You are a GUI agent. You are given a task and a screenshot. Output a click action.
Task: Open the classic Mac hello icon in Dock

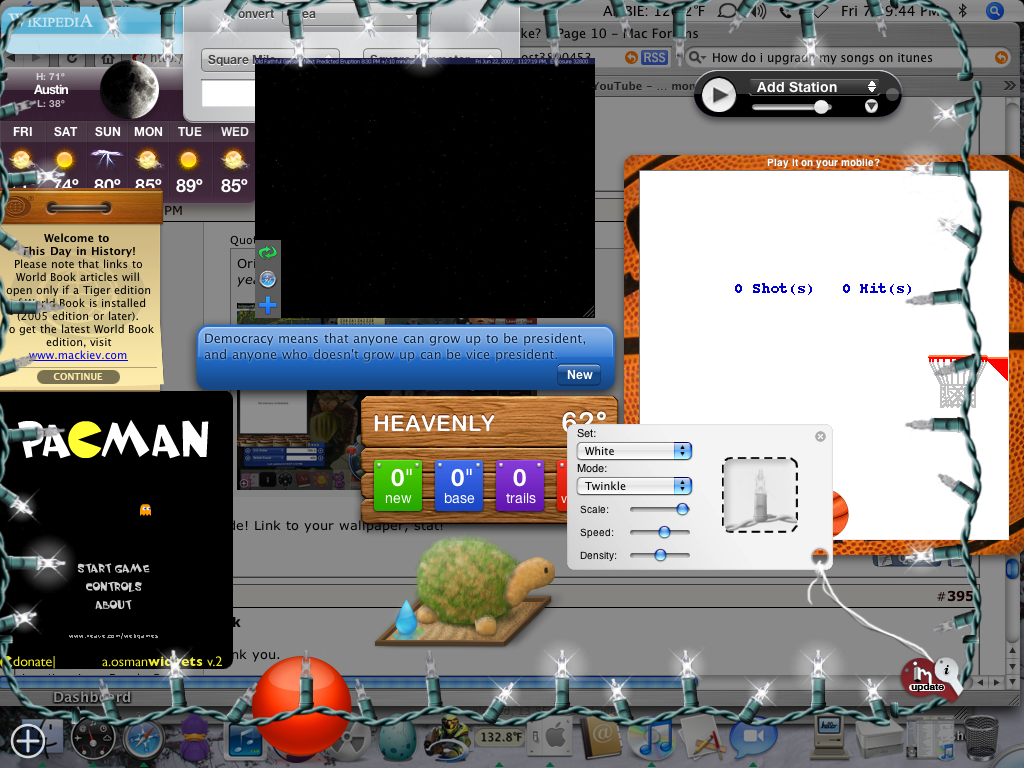[x=829, y=735]
